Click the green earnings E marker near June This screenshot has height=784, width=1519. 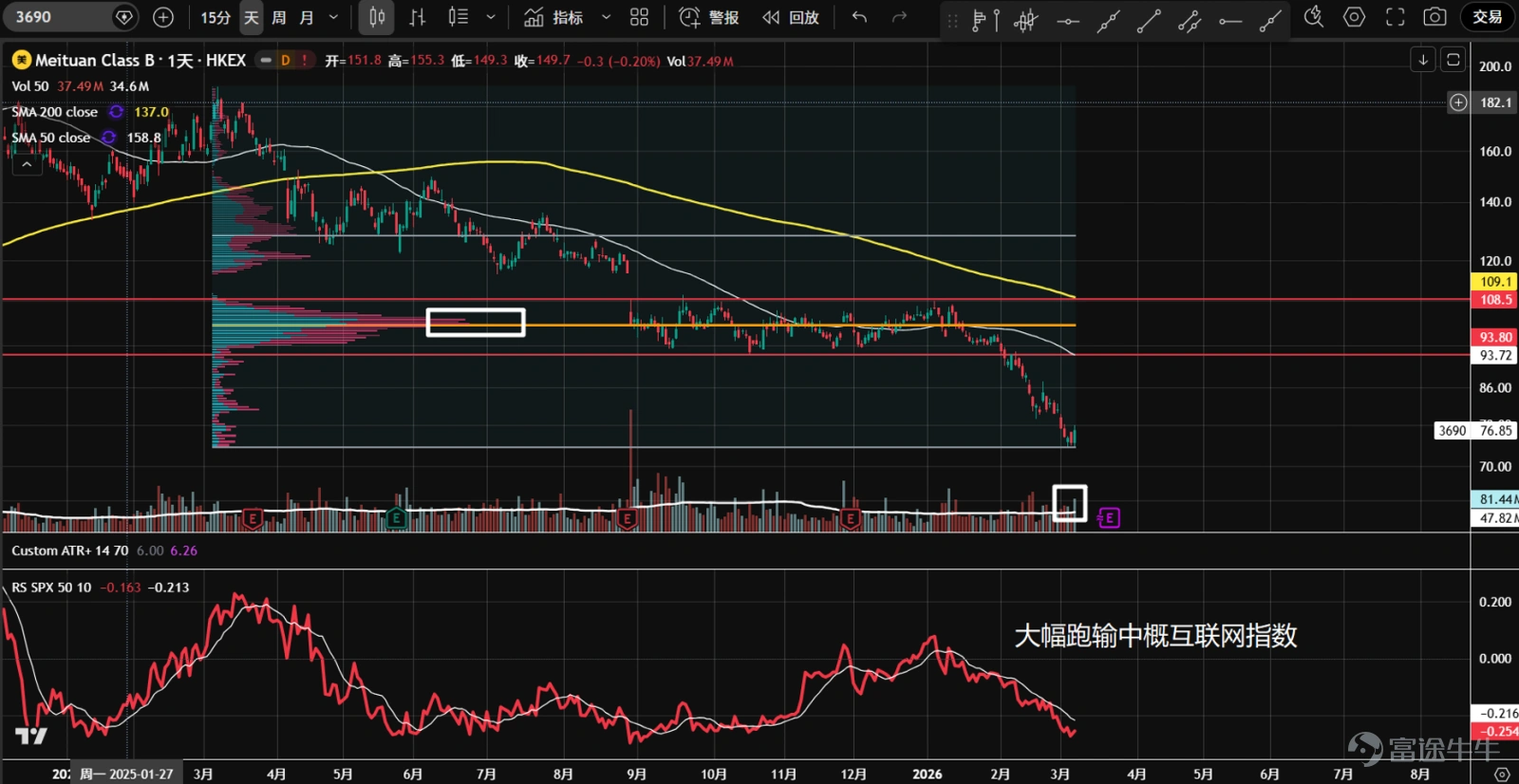(397, 518)
